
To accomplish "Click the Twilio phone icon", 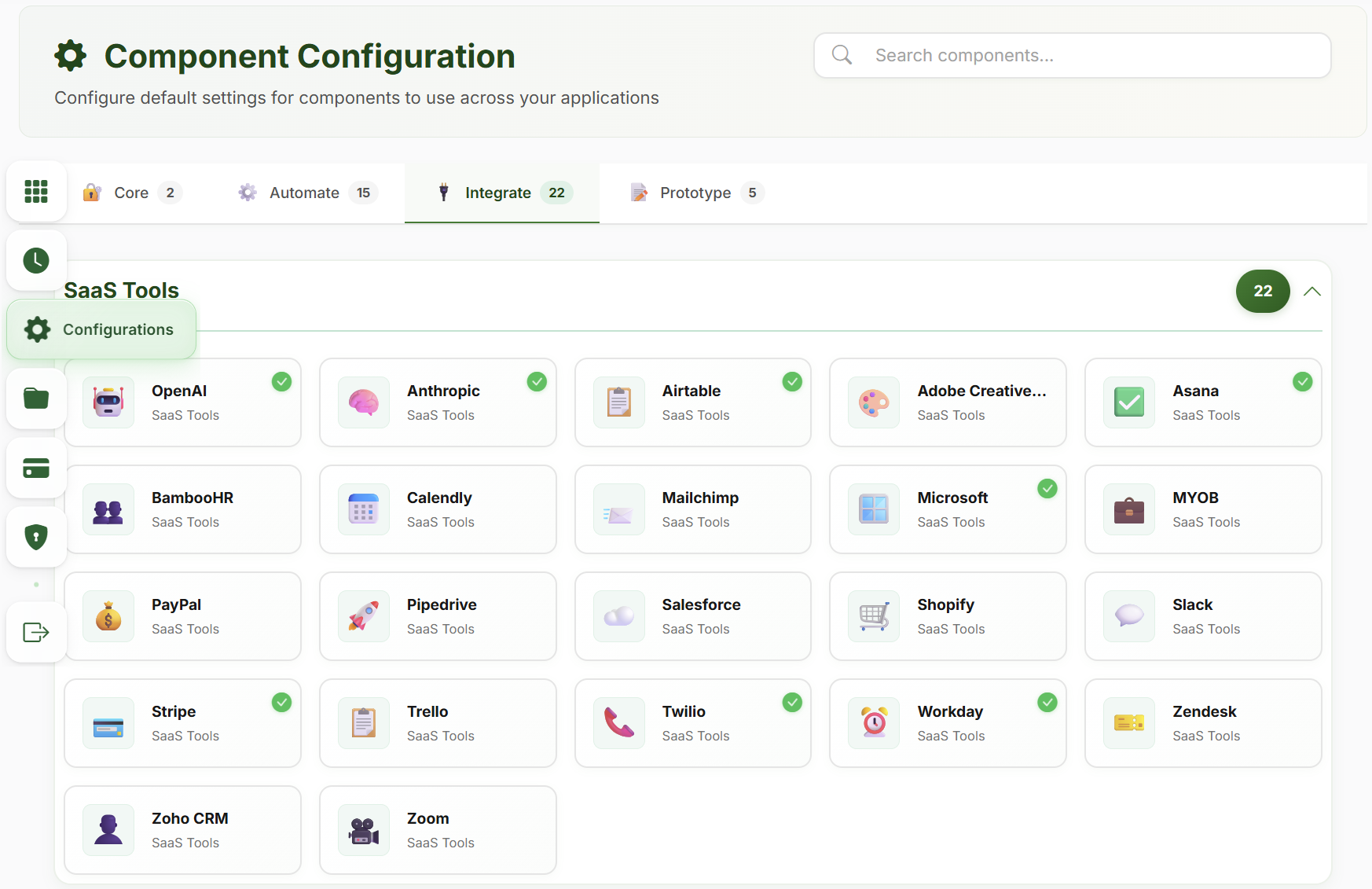I will 619,723.
